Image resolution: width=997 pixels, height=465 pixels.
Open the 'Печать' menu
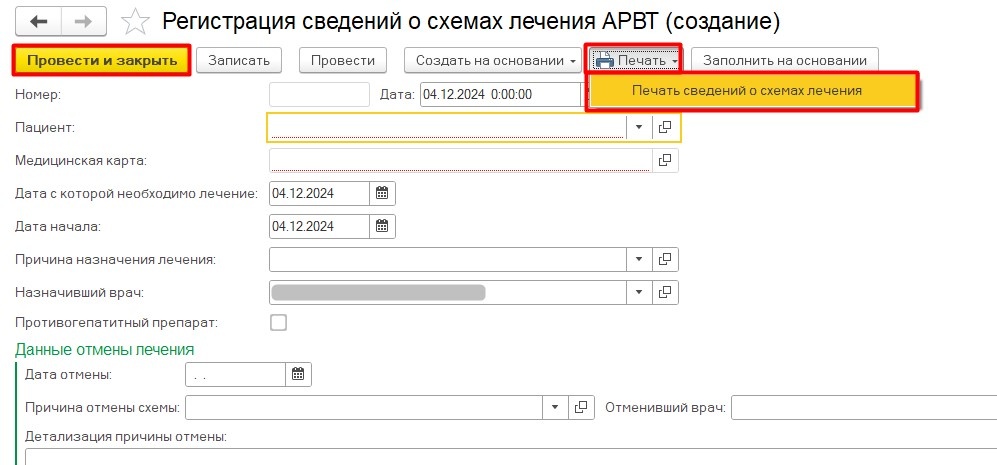634,60
